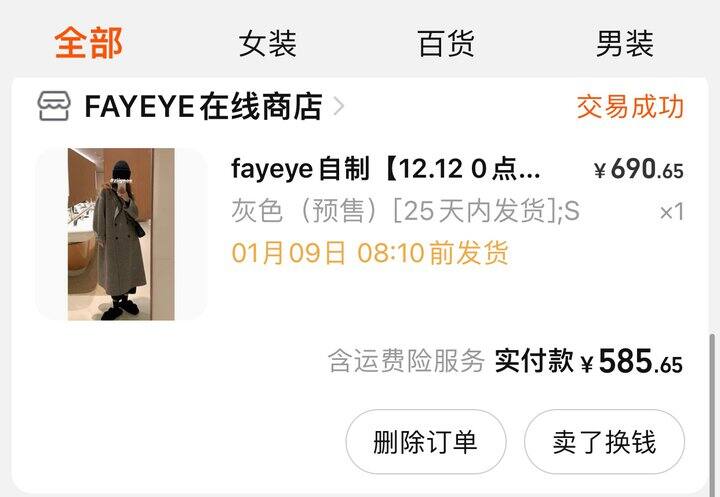This screenshot has height=497, width=720.
Task: Open the 含运费险服务 info
Action: coord(406,361)
